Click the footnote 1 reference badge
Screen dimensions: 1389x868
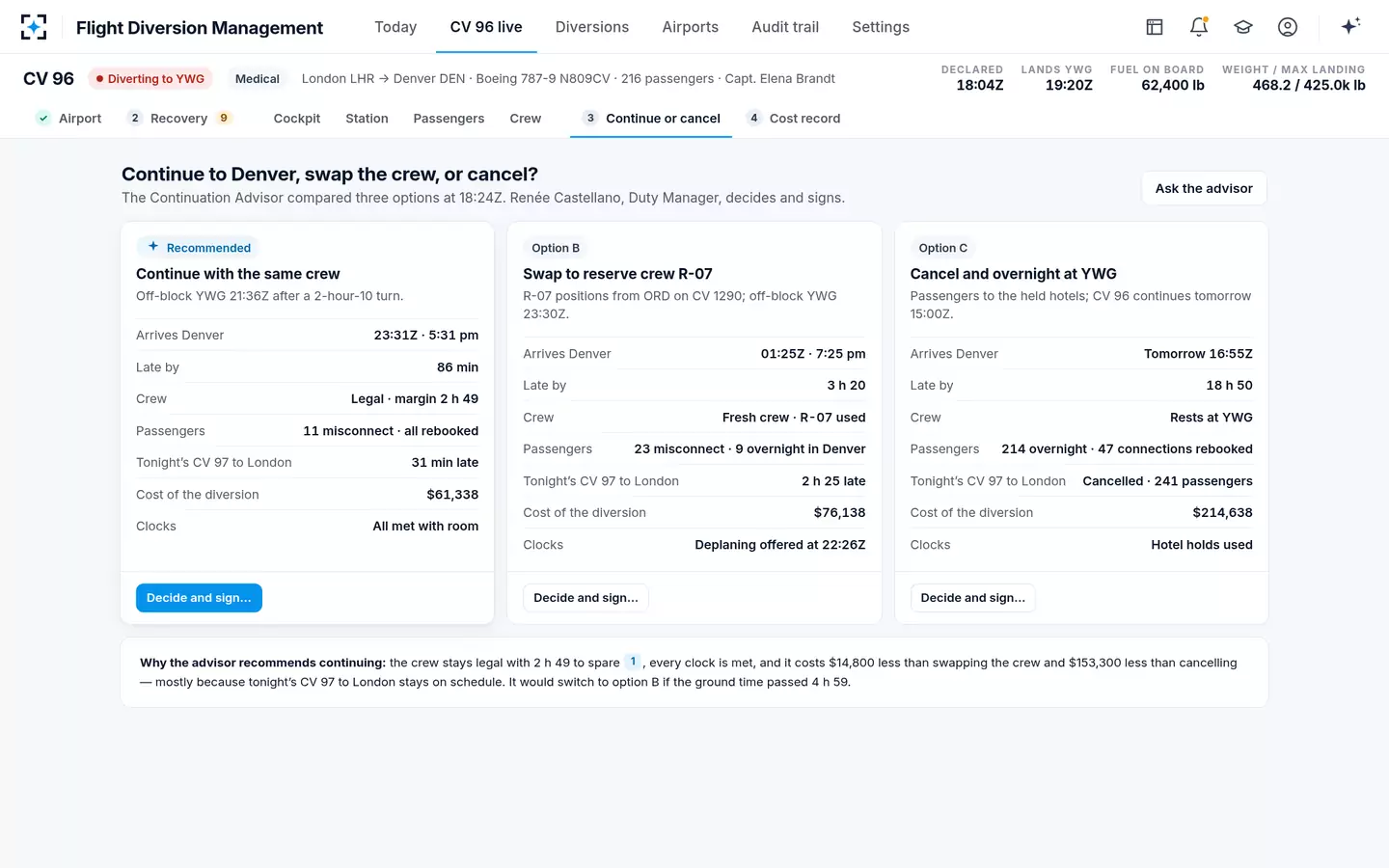pyautogui.click(x=633, y=662)
